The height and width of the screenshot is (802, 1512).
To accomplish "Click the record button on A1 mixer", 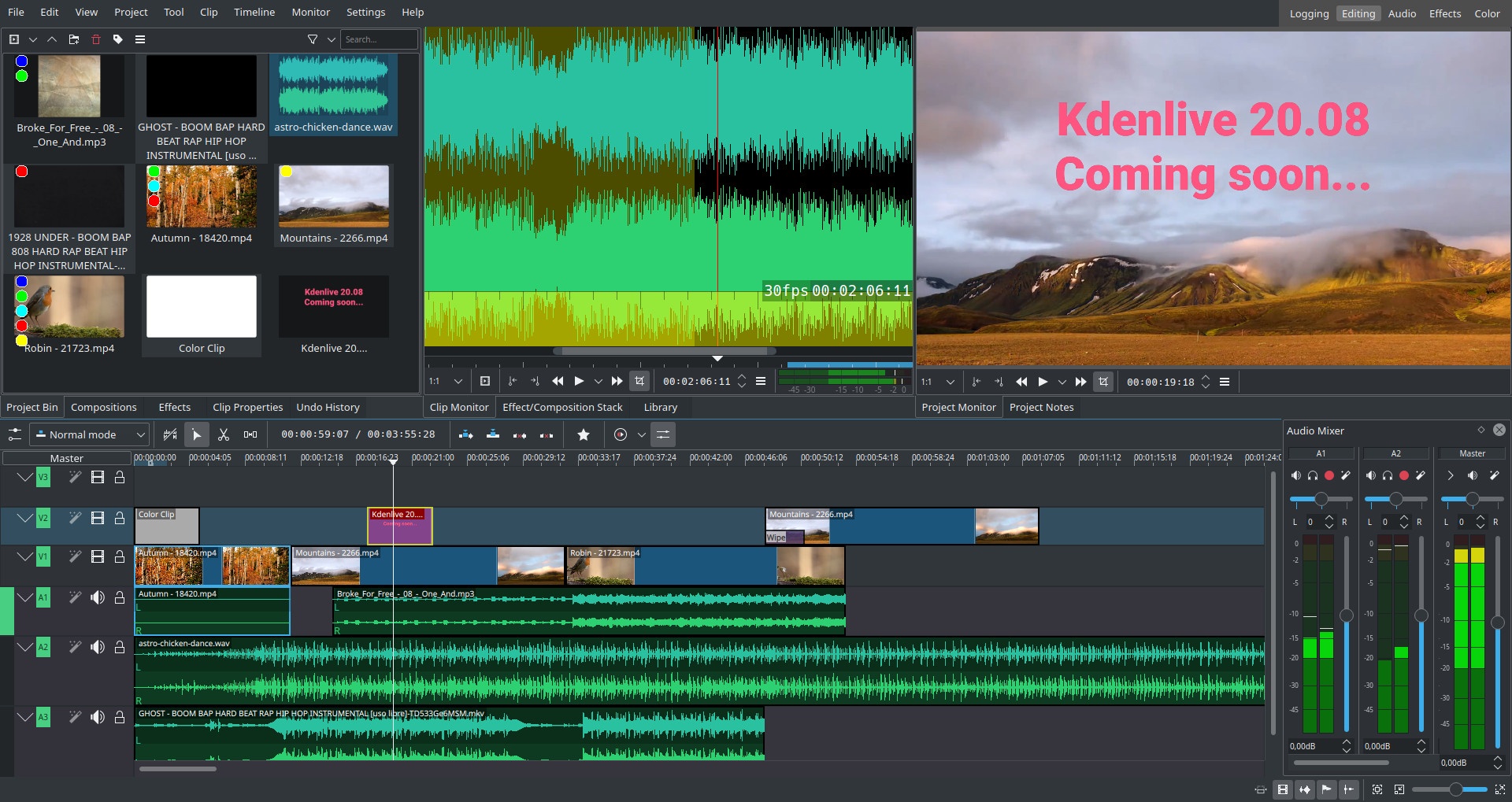I will pyautogui.click(x=1329, y=475).
